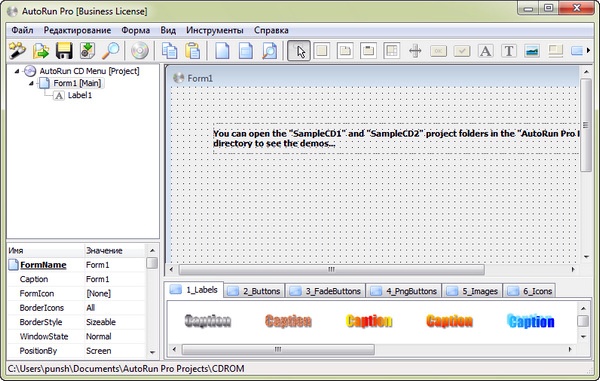Switch to the 4_PngButtons tab
The width and height of the screenshot is (600, 381).
(404, 291)
